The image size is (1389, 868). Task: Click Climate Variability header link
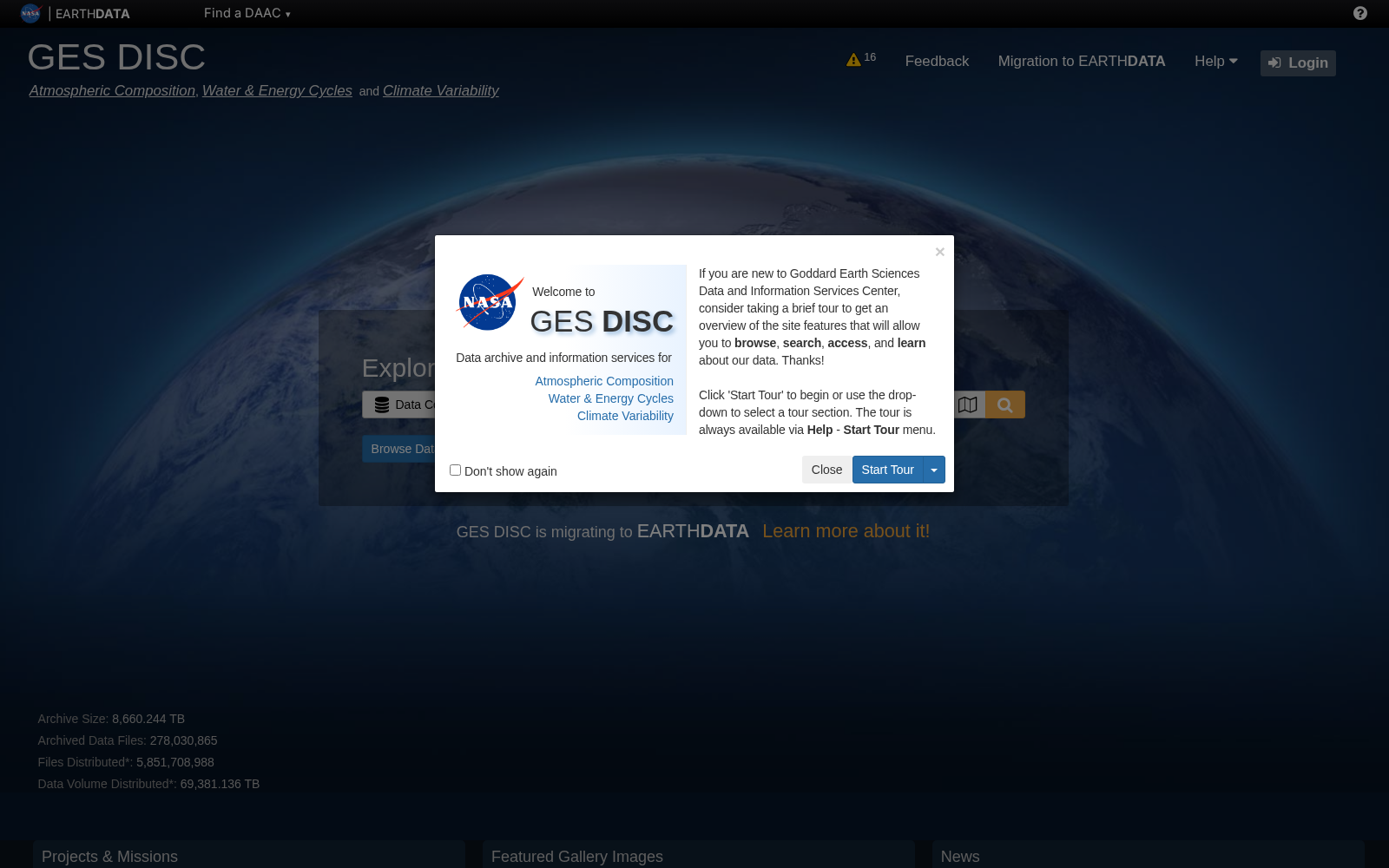(441, 90)
